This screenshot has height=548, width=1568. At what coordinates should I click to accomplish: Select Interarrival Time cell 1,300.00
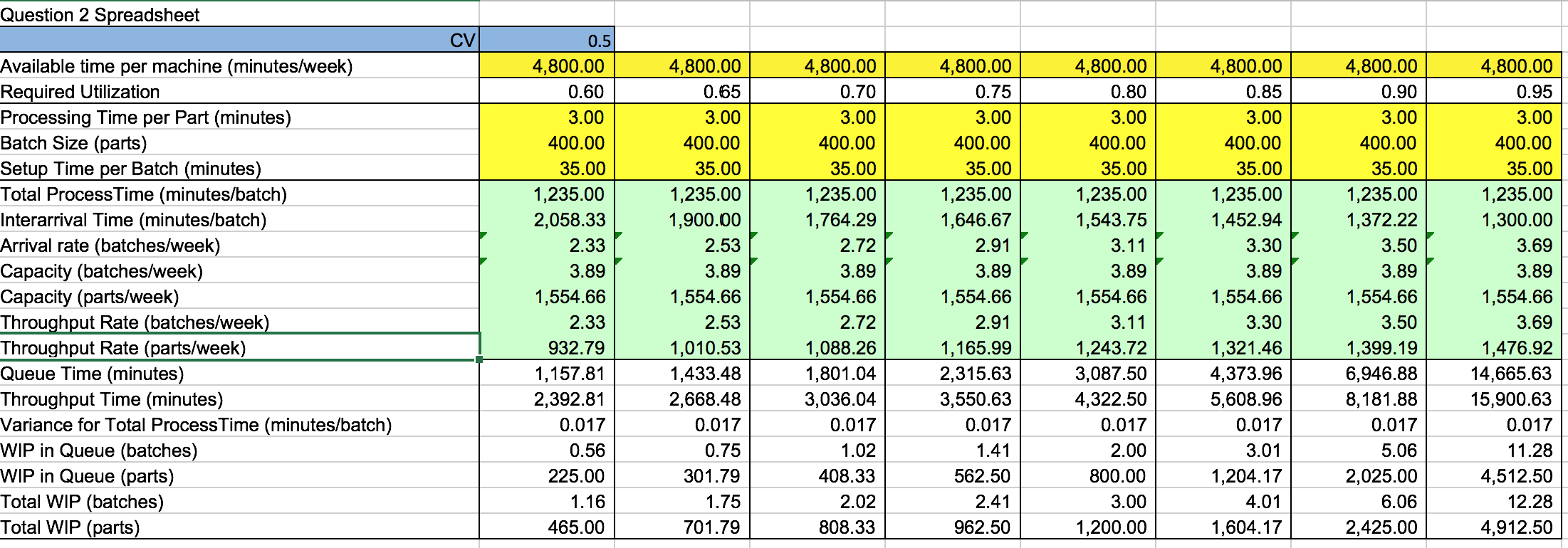coord(1494,219)
